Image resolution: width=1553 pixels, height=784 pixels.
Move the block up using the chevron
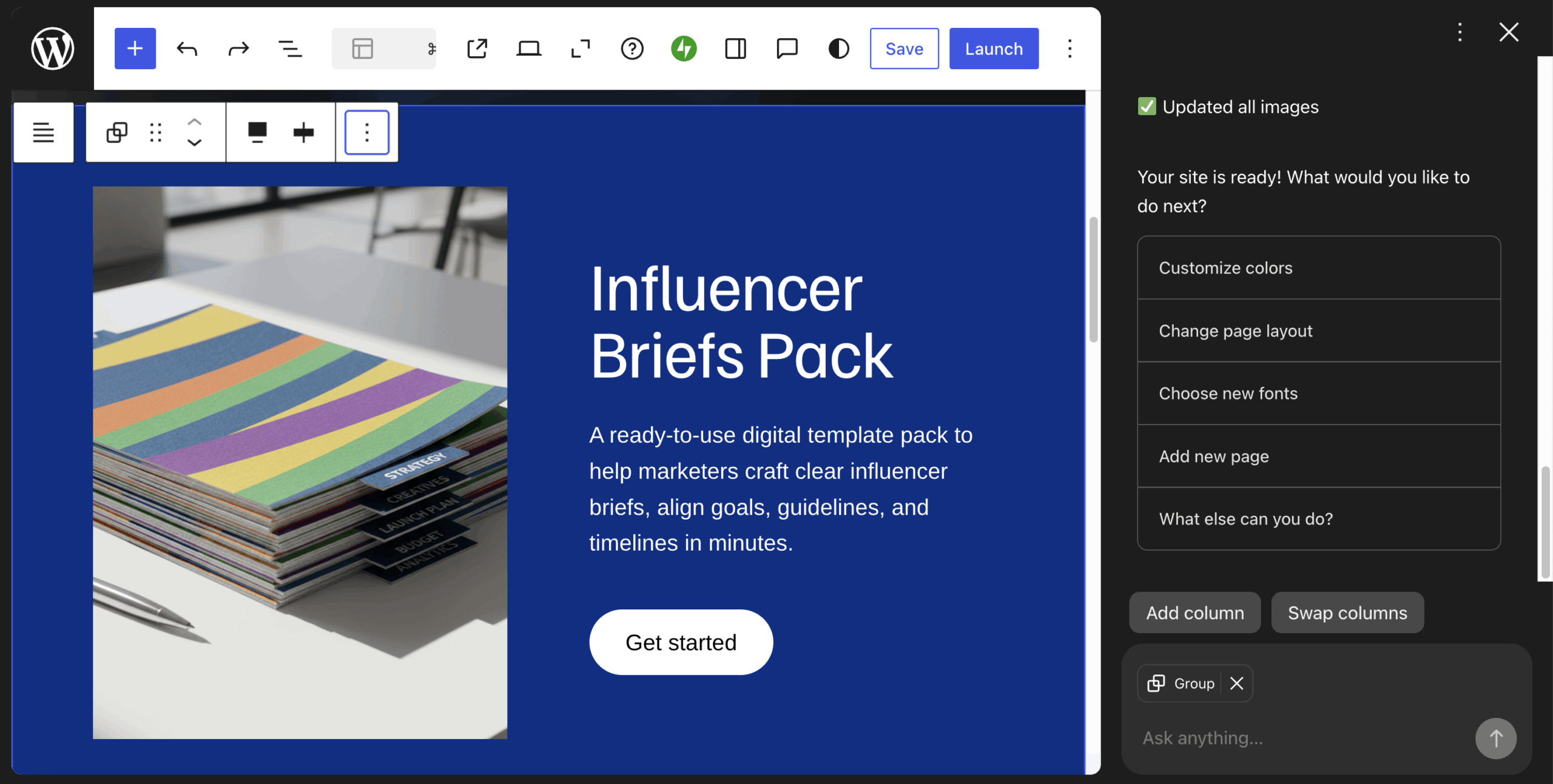(x=194, y=123)
